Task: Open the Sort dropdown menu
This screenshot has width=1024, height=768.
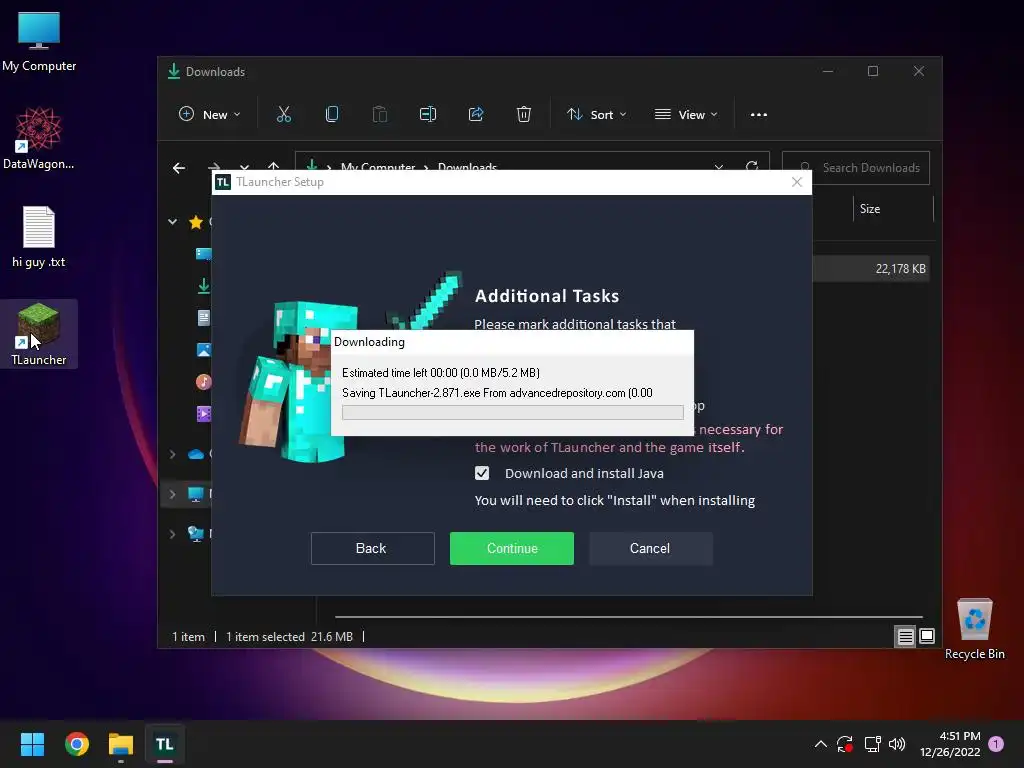Action: pyautogui.click(x=596, y=114)
